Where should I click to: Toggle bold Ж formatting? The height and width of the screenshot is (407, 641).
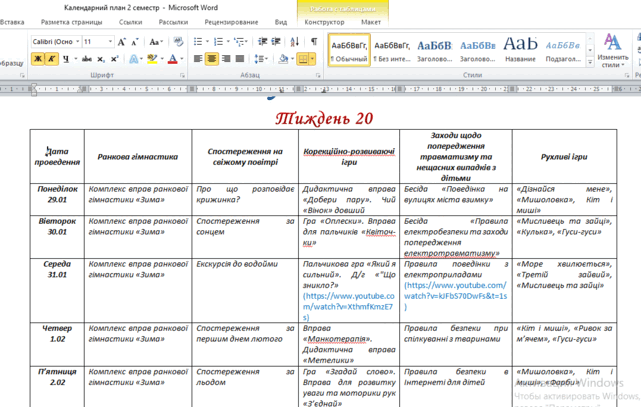tap(37, 59)
